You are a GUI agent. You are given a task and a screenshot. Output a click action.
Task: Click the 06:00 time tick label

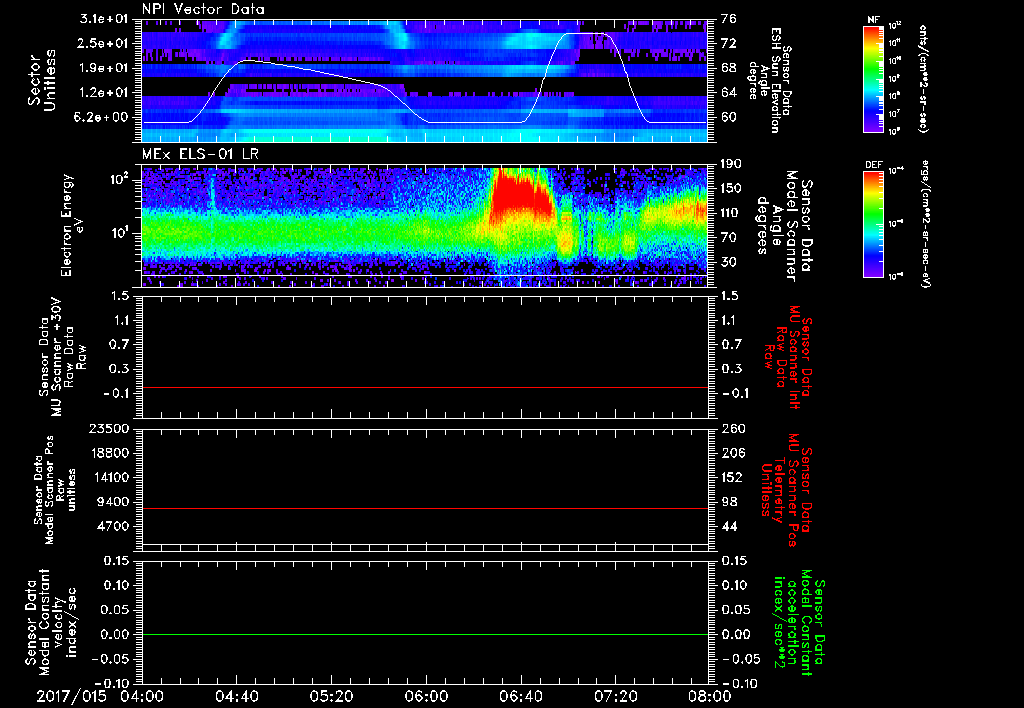(x=426, y=696)
